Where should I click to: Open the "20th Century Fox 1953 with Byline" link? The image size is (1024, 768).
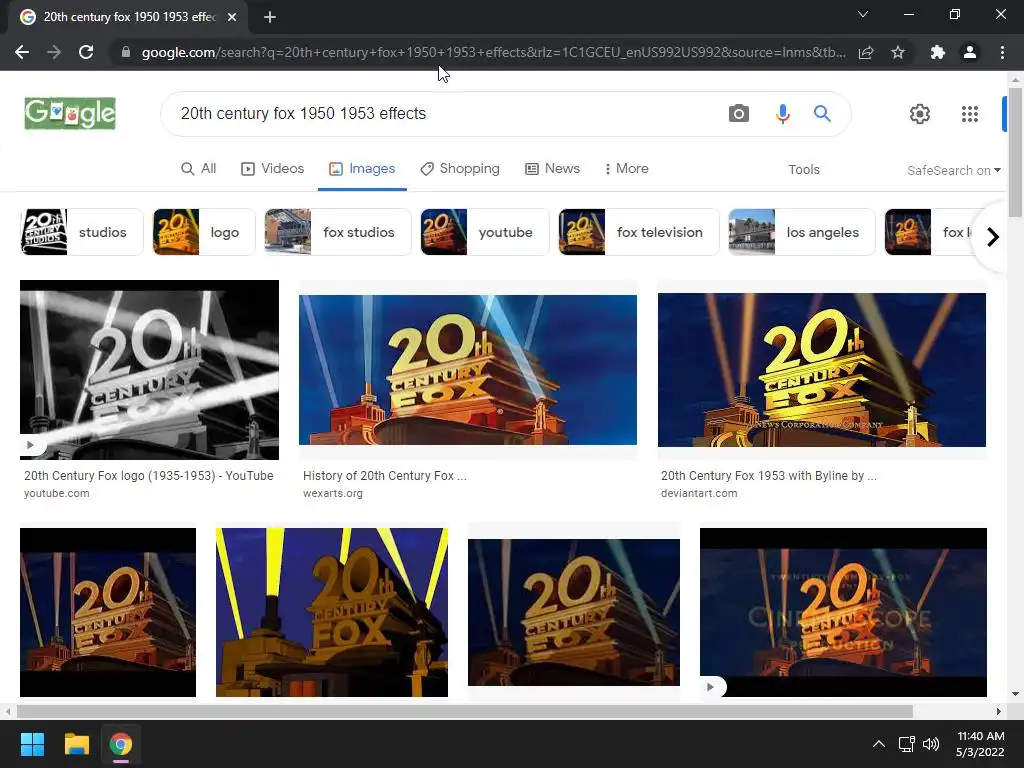(x=769, y=475)
